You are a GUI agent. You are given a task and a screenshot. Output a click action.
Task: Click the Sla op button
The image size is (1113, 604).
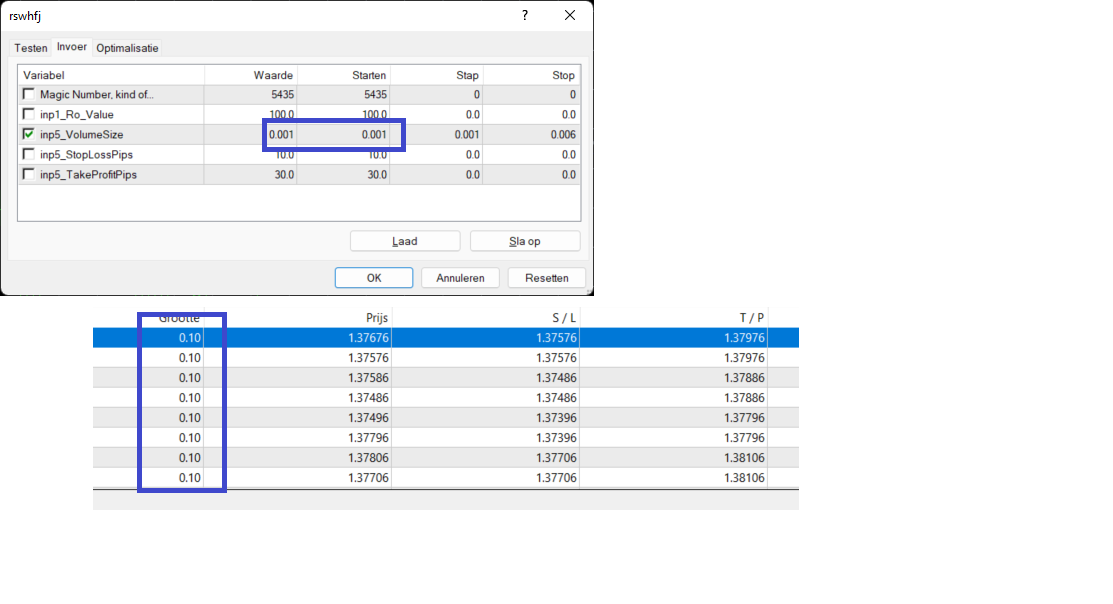point(525,241)
